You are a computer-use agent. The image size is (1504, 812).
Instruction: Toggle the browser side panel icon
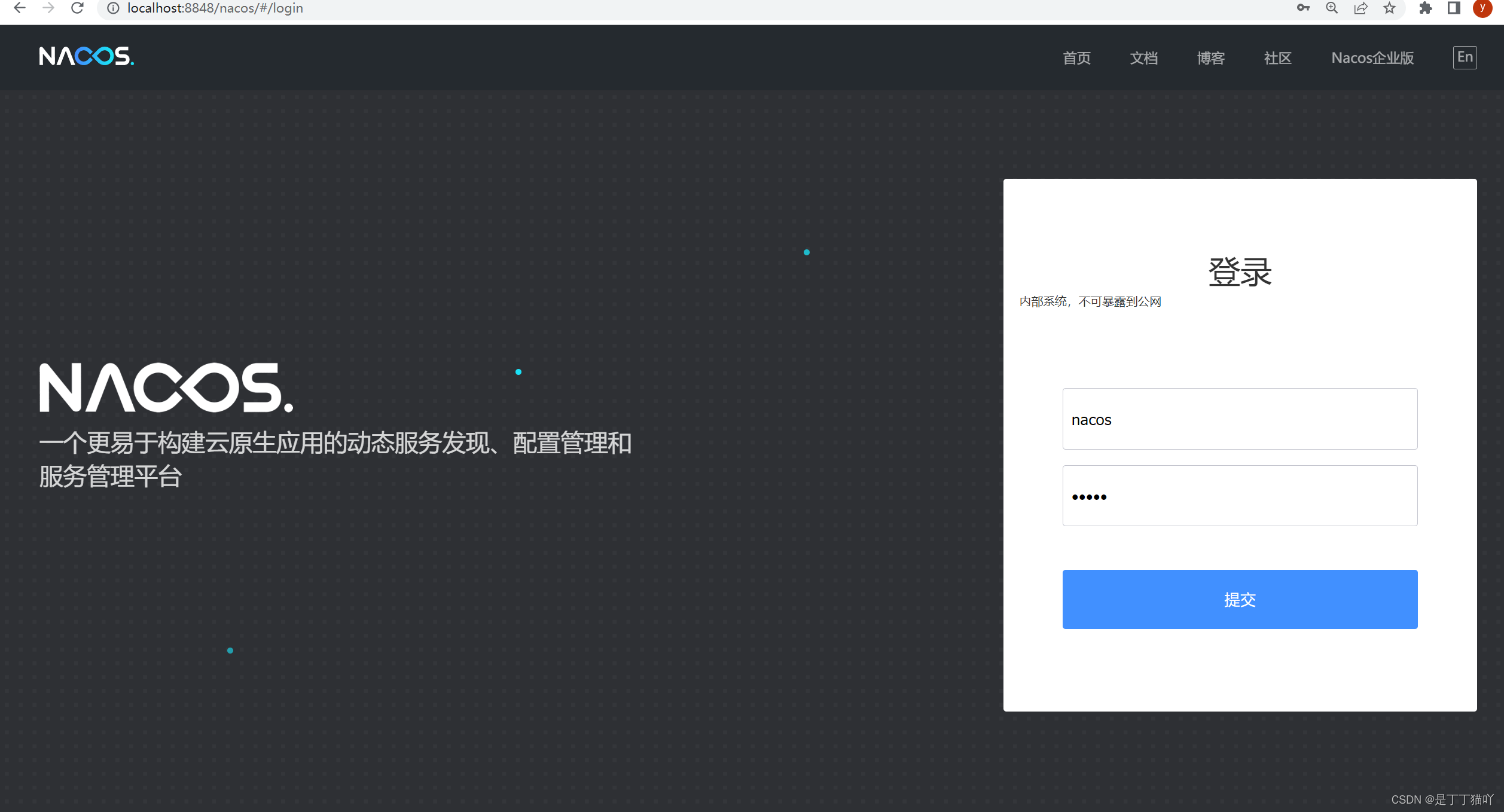tap(1454, 8)
